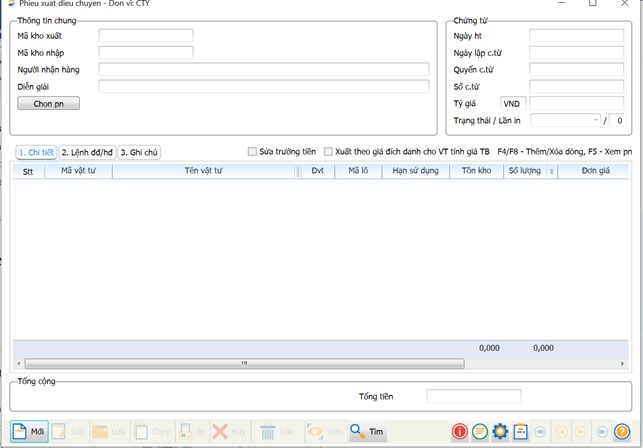Switch to the 2. Lệnh đđ/hđ tab

(x=87, y=152)
